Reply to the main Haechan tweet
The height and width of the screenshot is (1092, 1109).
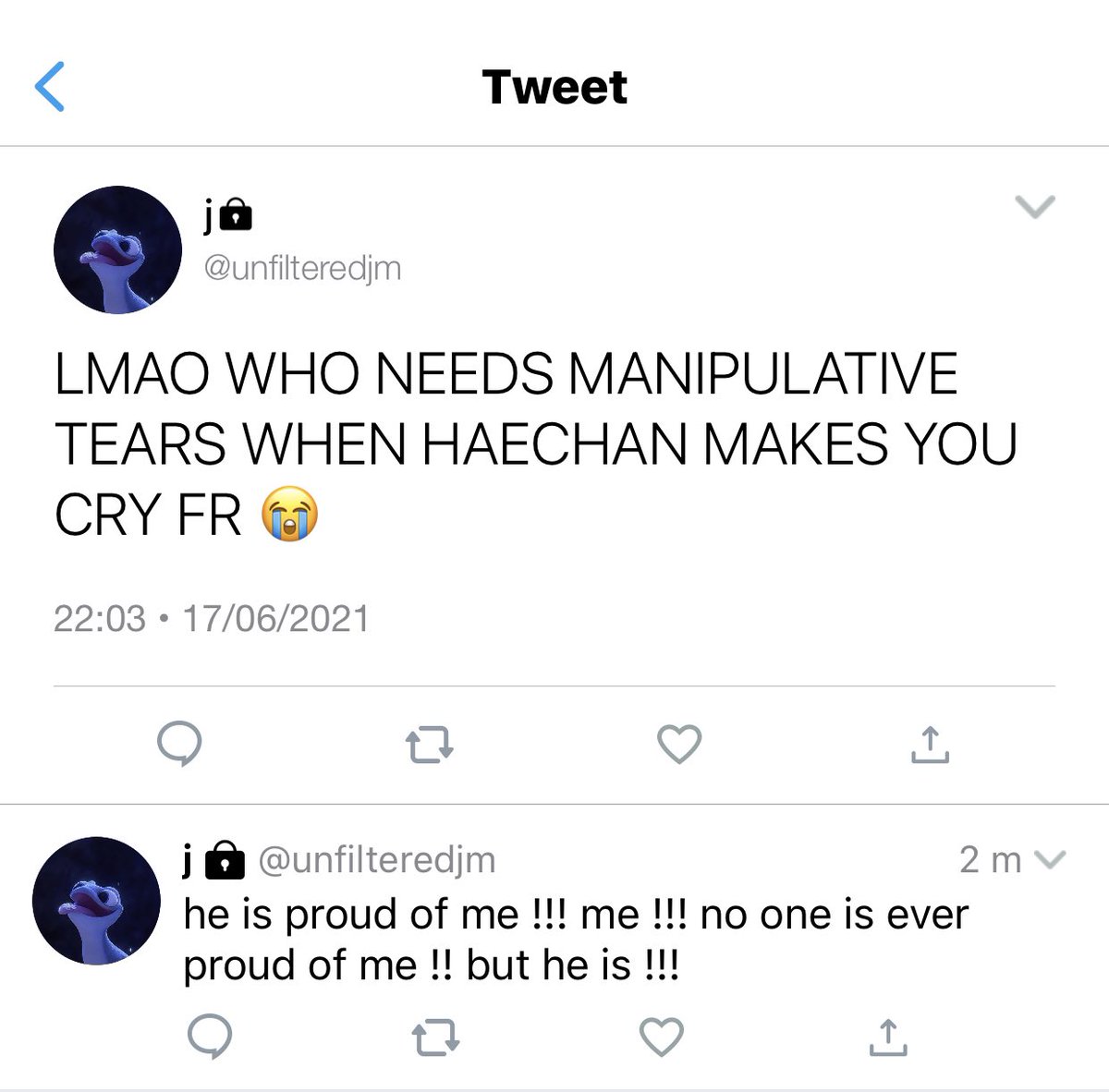(x=178, y=744)
